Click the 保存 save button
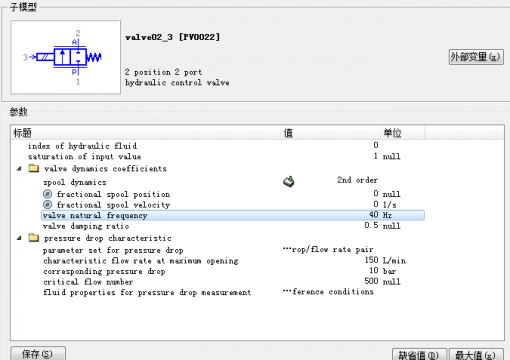The height and width of the screenshot is (360, 510). tap(38, 353)
